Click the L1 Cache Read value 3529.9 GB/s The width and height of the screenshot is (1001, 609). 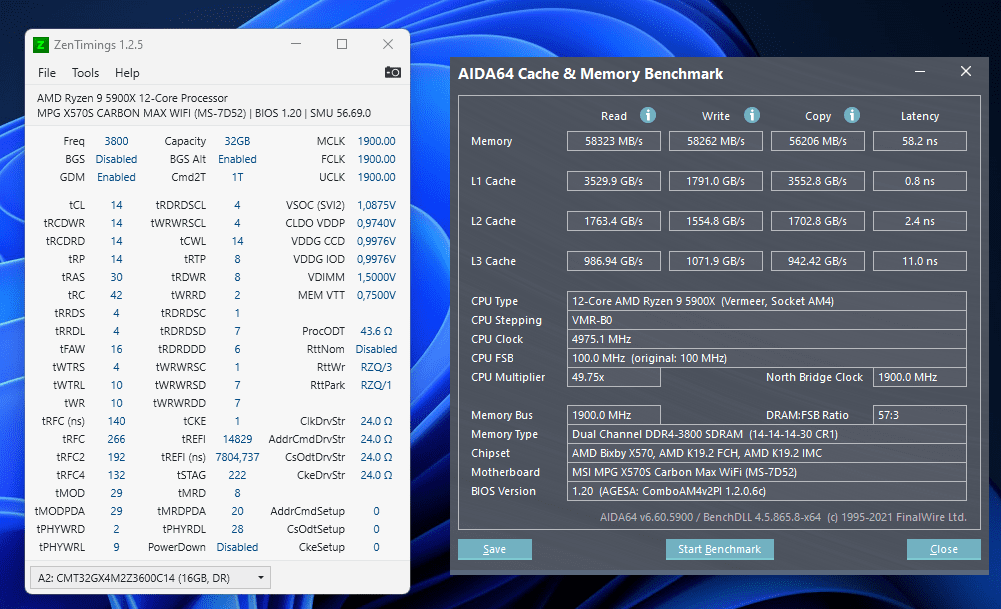click(613, 181)
